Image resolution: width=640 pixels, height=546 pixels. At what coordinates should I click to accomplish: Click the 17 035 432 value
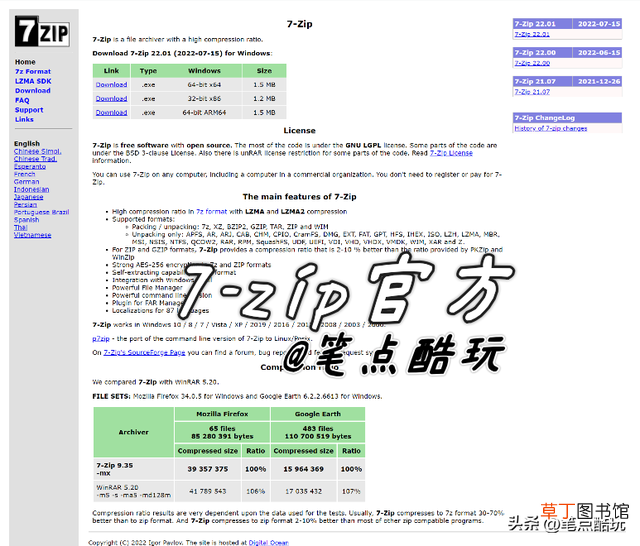[304, 491]
